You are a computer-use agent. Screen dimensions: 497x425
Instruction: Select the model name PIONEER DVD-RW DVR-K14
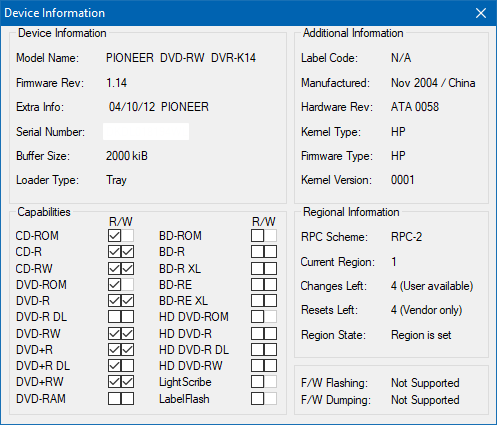181,58
